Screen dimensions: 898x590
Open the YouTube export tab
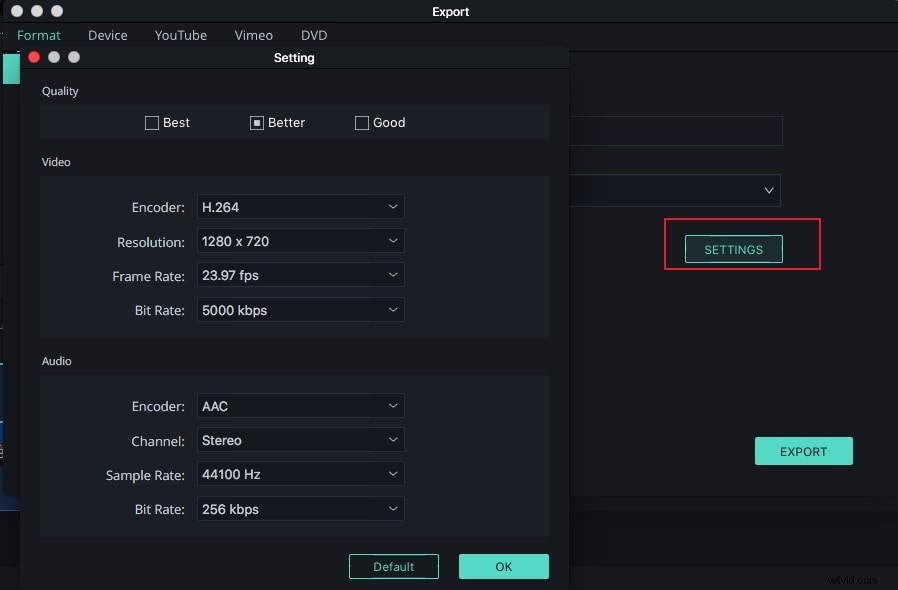pos(180,35)
